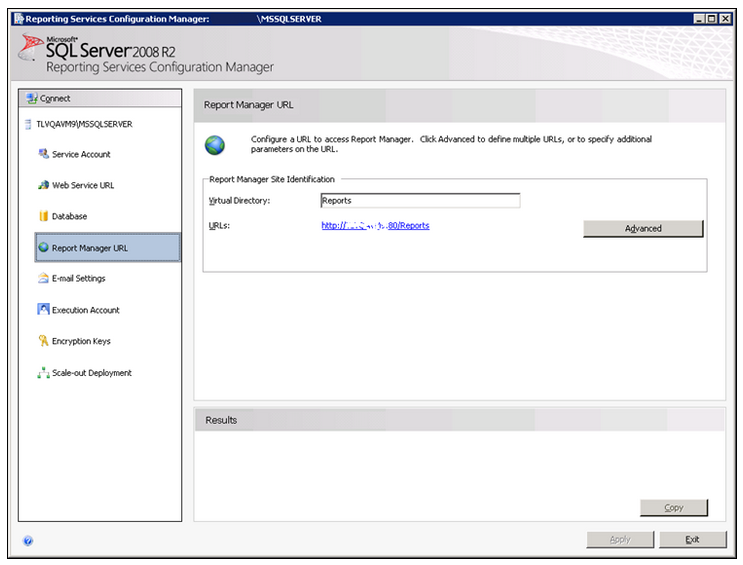This screenshot has width=743, height=565.
Task: Click the Web Service URL icon
Action: pyautogui.click(x=44, y=185)
